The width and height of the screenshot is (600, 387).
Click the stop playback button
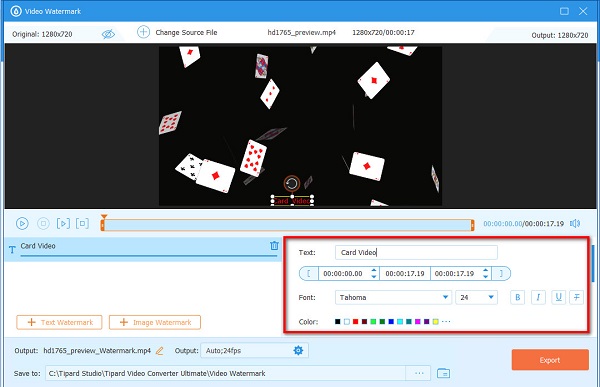click(43, 223)
